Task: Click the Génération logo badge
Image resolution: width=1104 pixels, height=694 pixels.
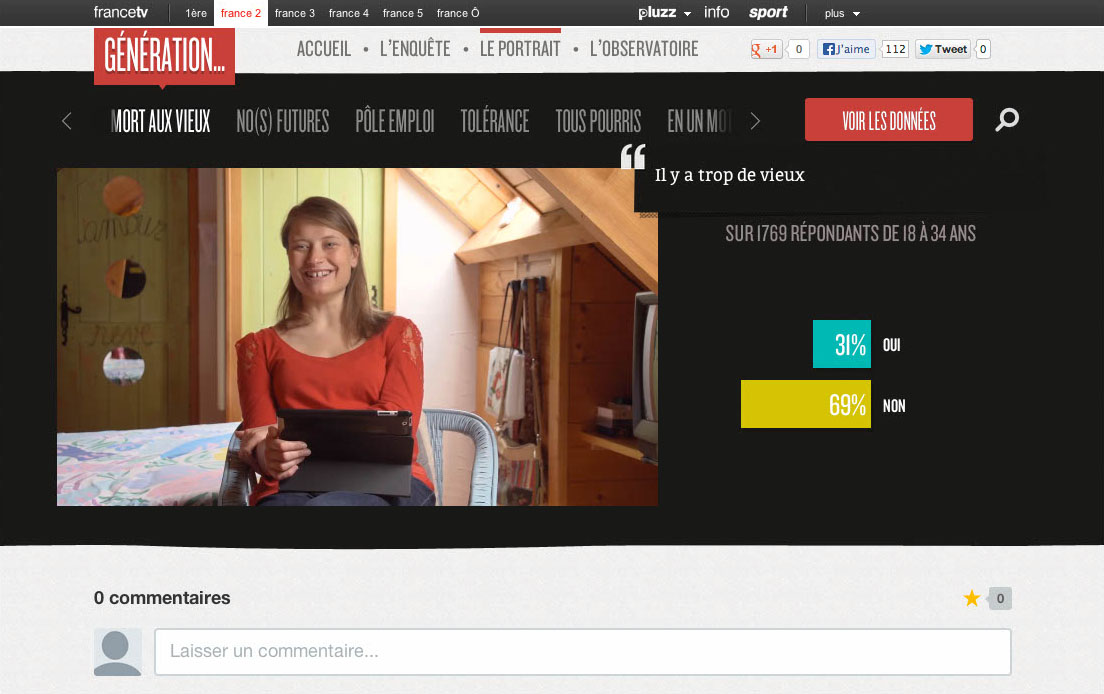Action: pos(164,56)
